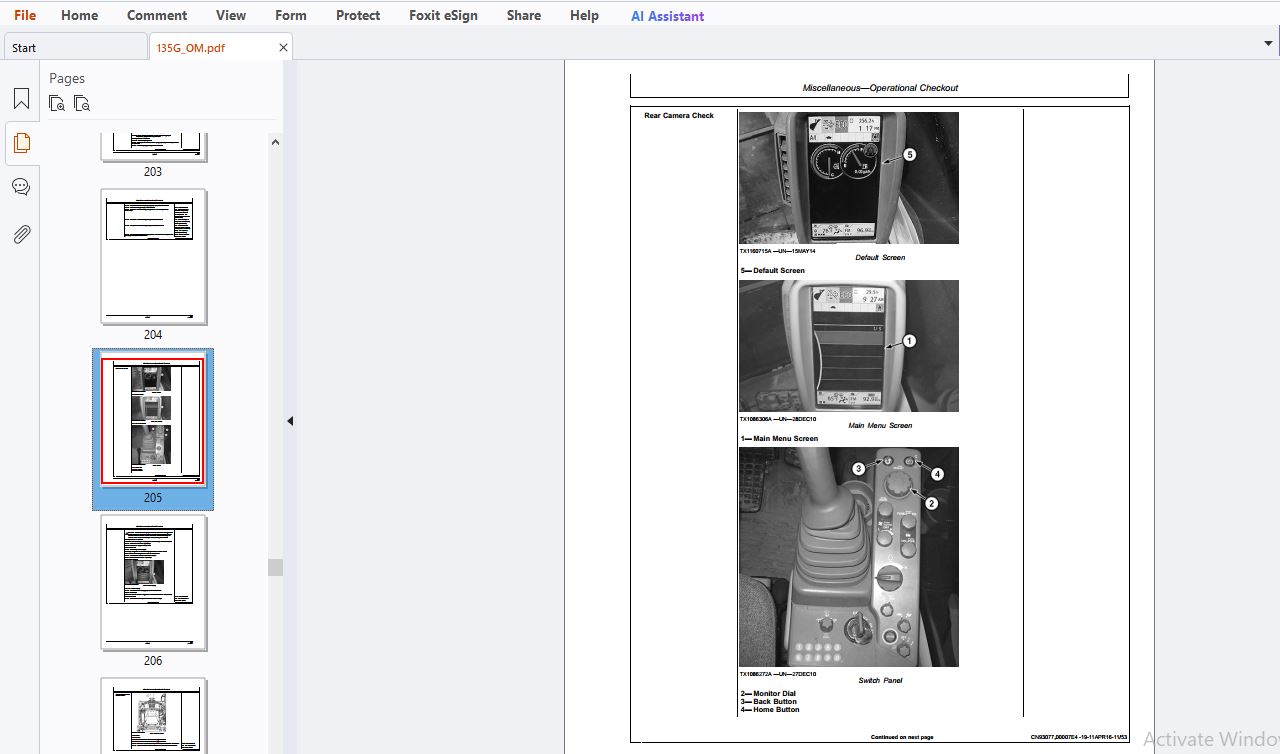This screenshot has width=1280, height=754.
Task: Open the View ribbon tab
Action: point(231,15)
